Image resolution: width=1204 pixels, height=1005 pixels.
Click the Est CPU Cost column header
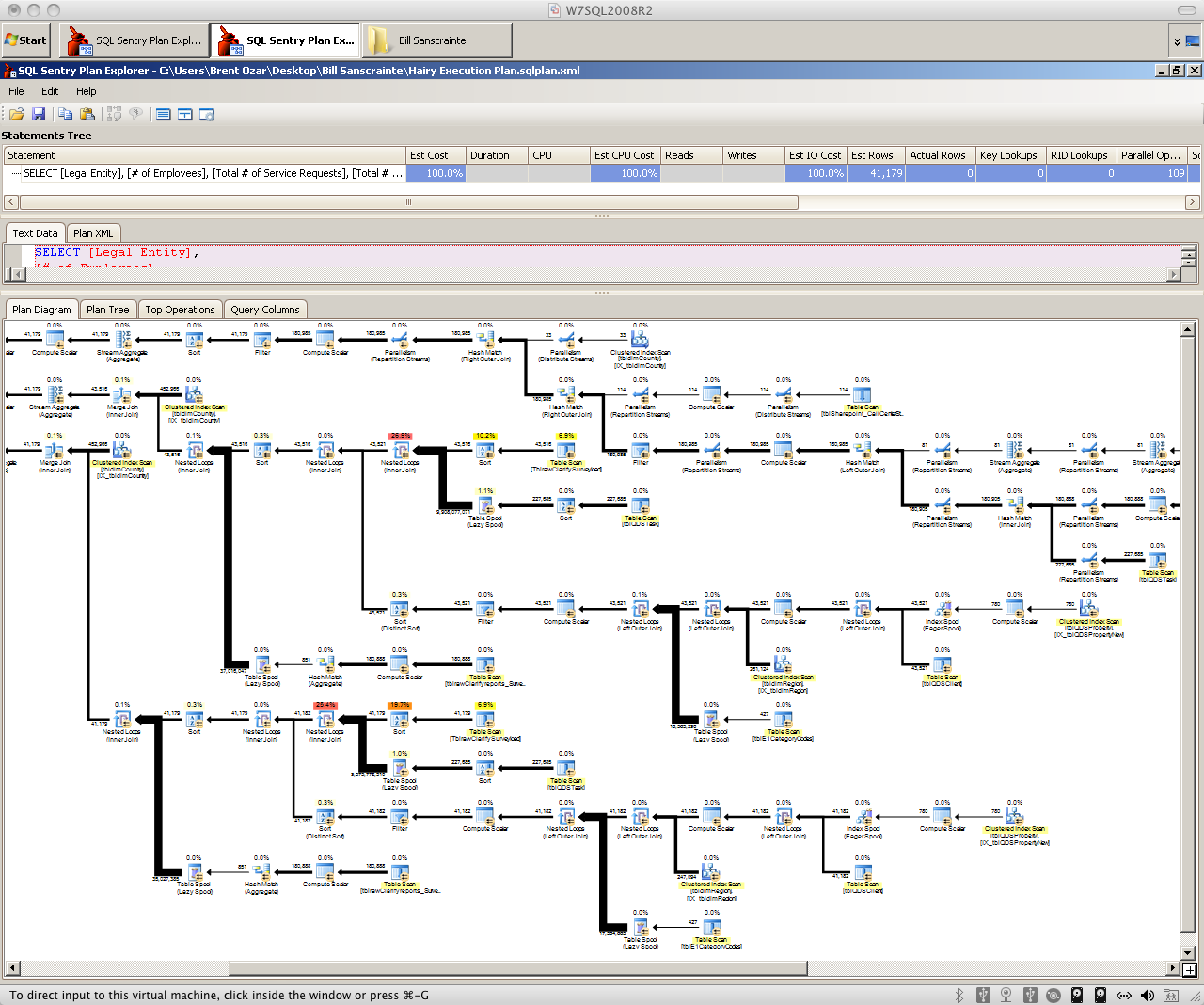pyautogui.click(x=626, y=155)
